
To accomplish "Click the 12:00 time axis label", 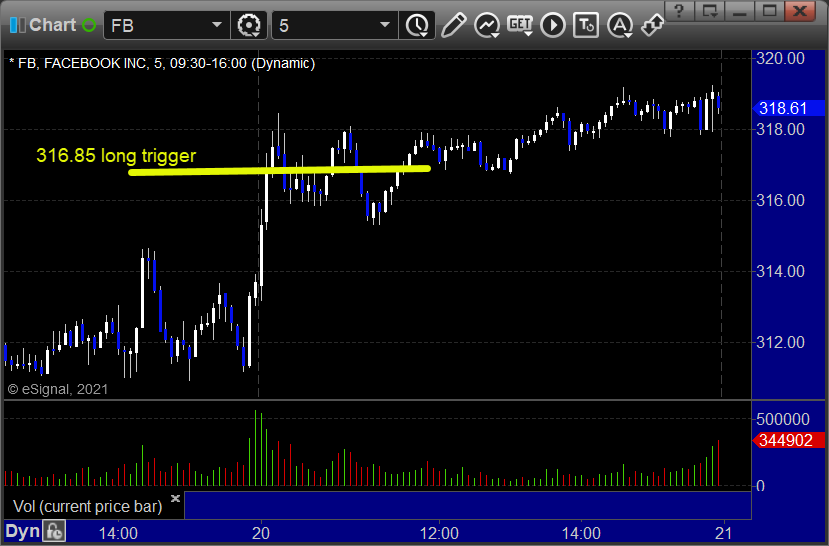I will tap(439, 533).
